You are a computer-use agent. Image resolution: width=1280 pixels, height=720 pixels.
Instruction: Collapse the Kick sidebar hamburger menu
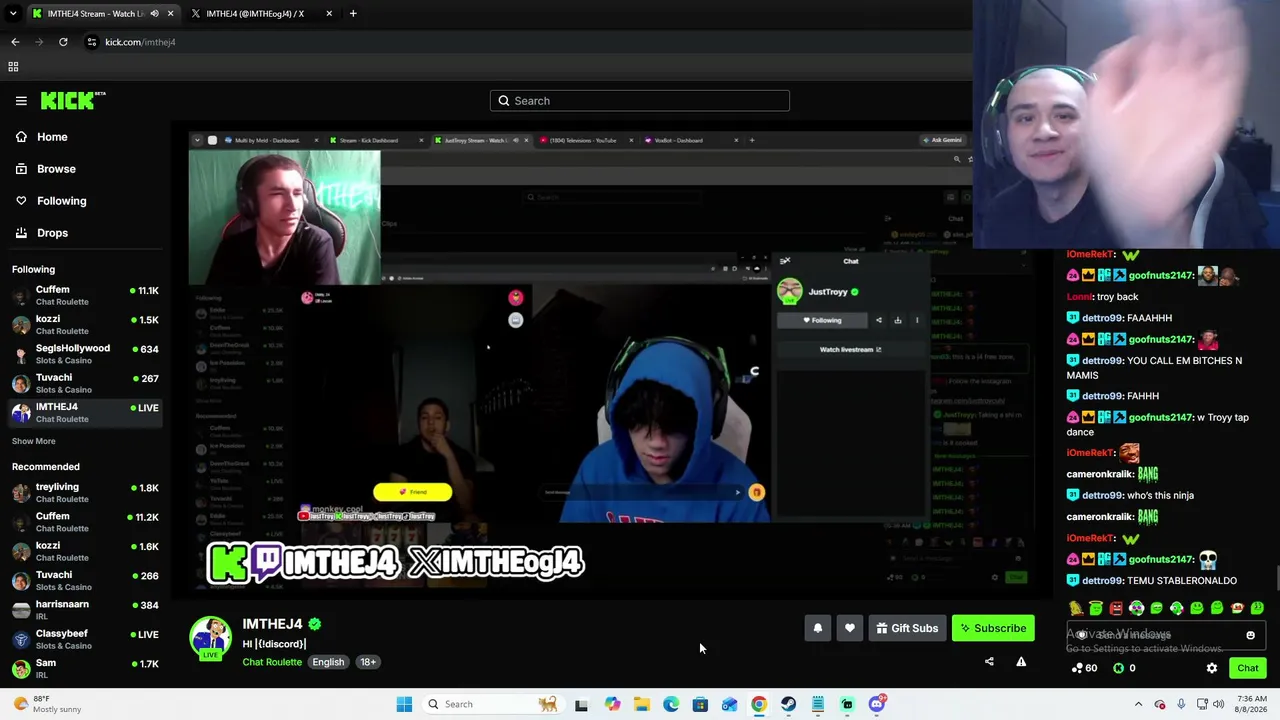pos(21,101)
